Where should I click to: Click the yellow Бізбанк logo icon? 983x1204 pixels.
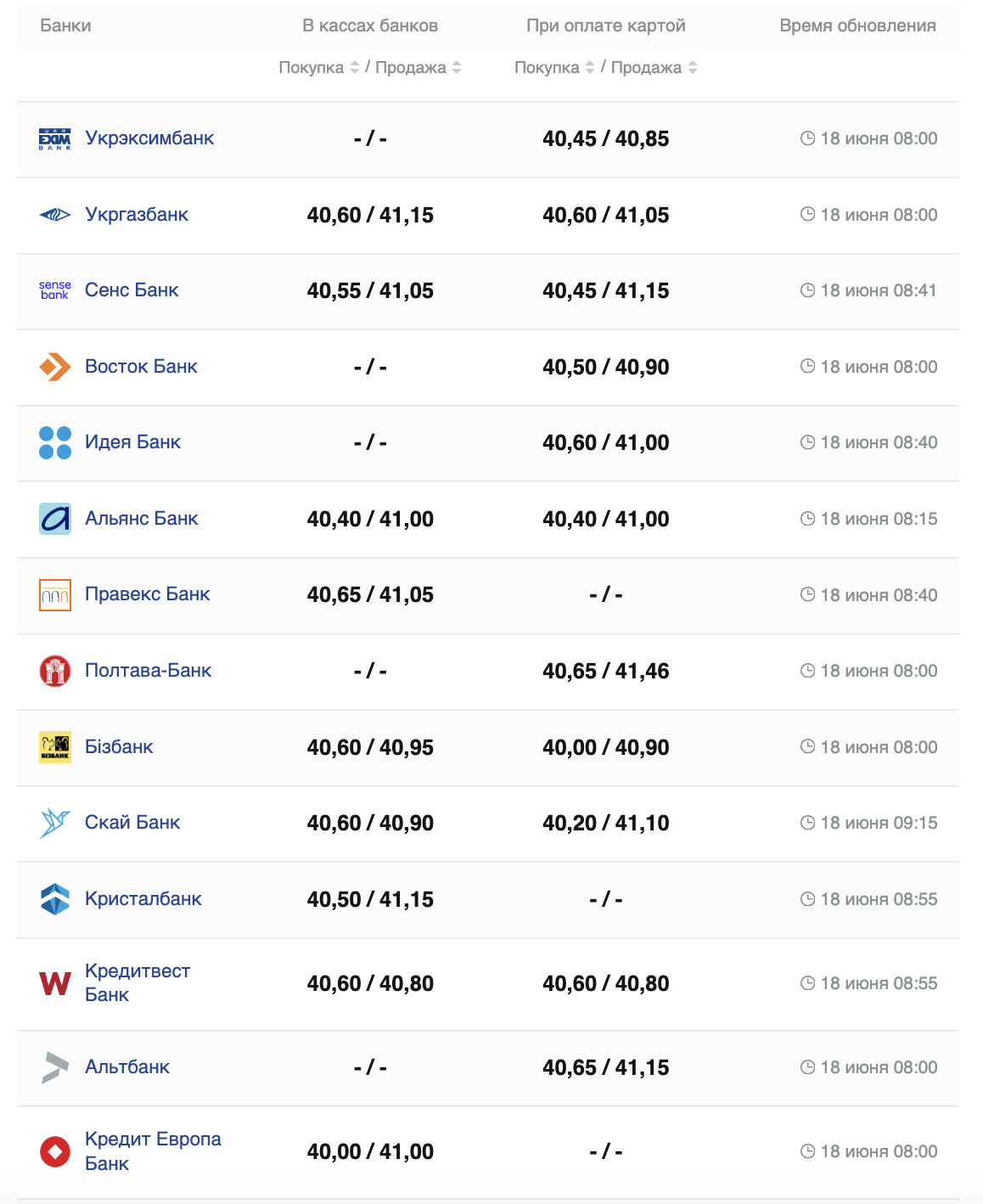pos(55,747)
